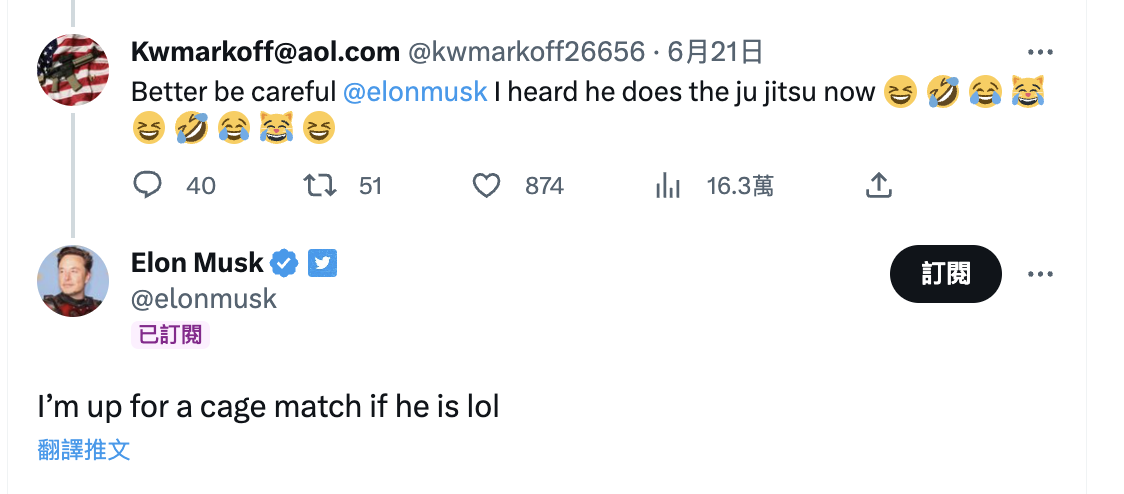Subscribe using the 訂閱 button
1124x494 pixels.
point(946,274)
